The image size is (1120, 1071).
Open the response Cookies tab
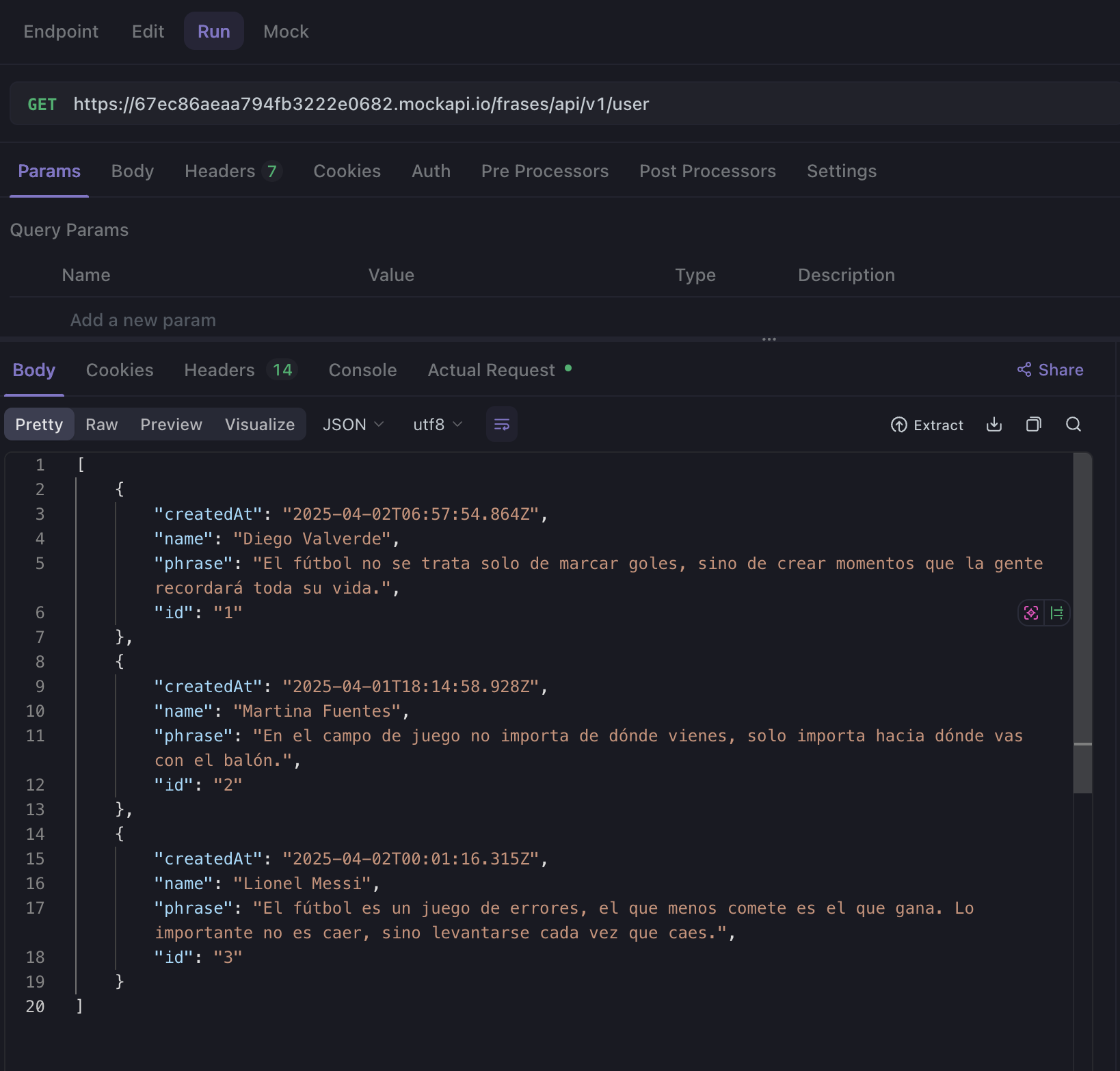tap(120, 370)
